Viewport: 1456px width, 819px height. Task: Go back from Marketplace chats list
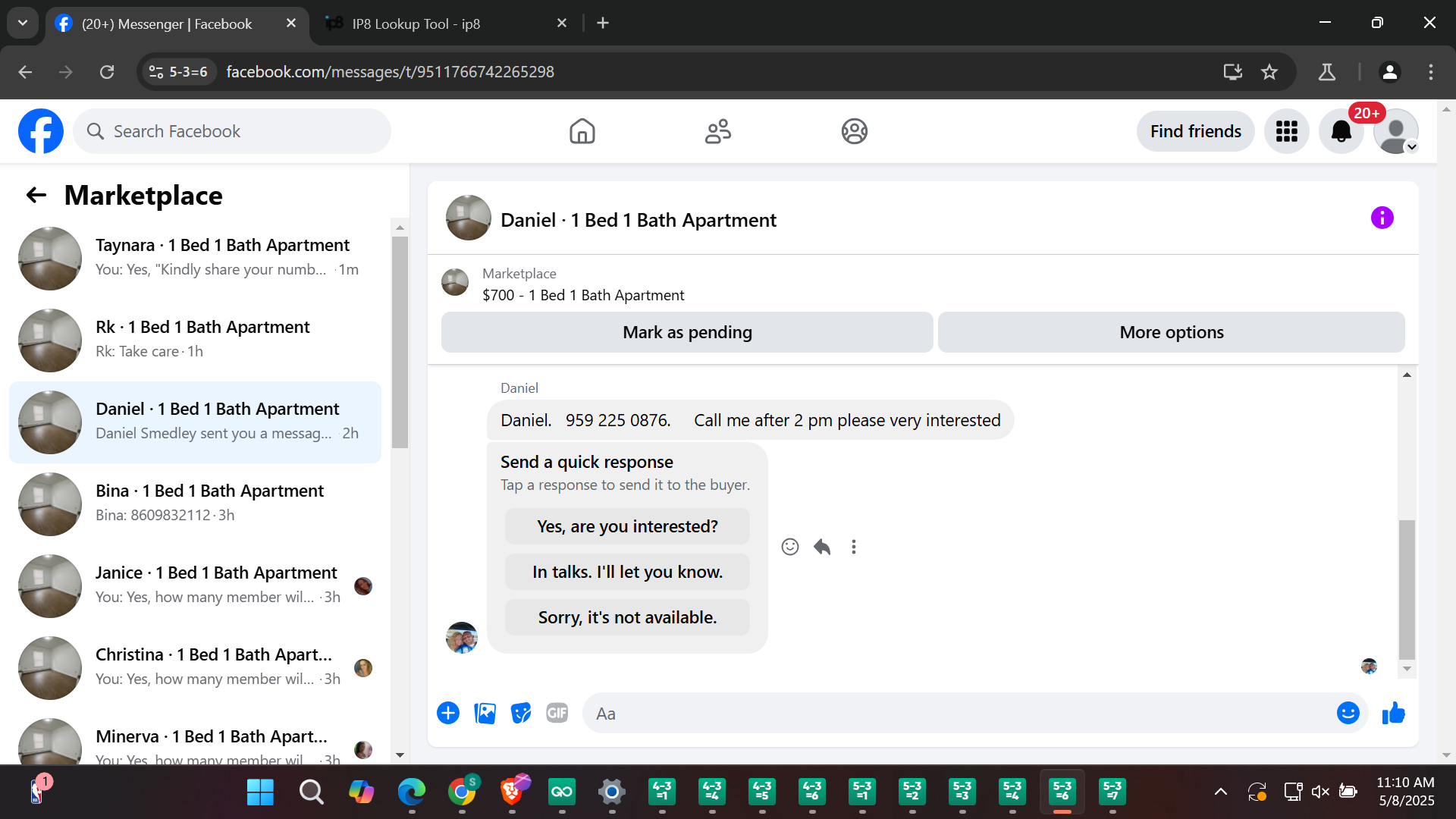click(x=36, y=196)
